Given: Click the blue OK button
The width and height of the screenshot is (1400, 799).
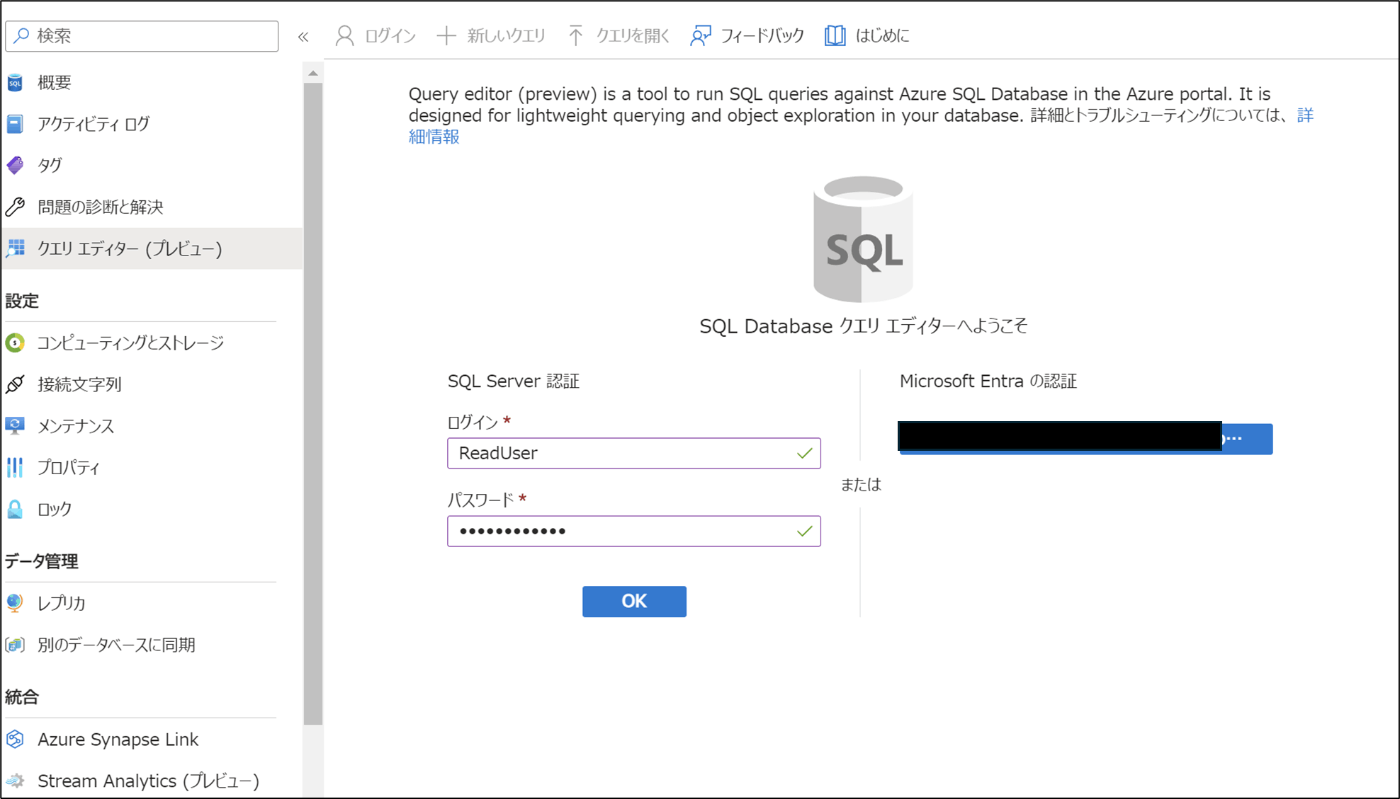Looking at the screenshot, I should (634, 601).
